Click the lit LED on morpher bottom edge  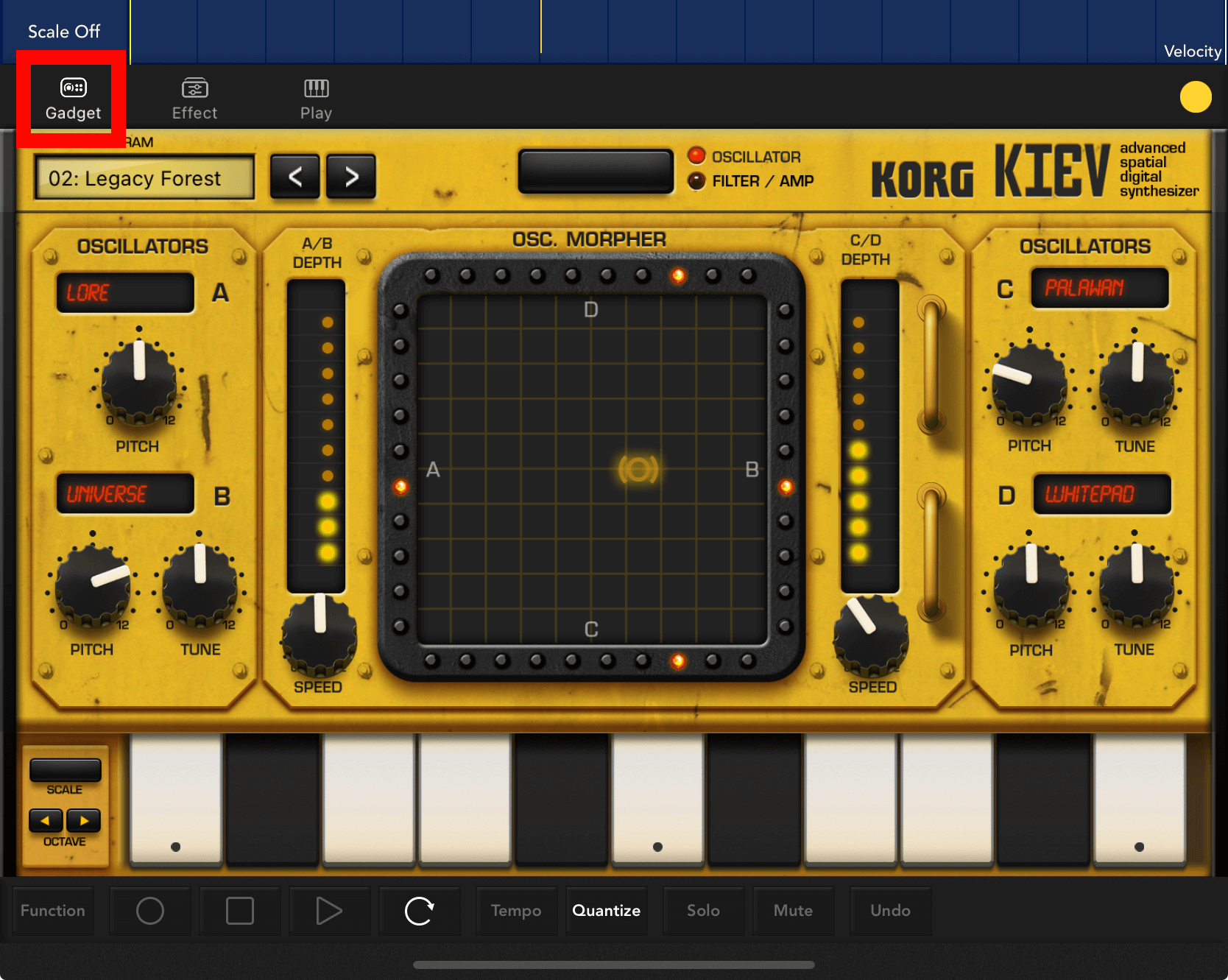pos(678,660)
